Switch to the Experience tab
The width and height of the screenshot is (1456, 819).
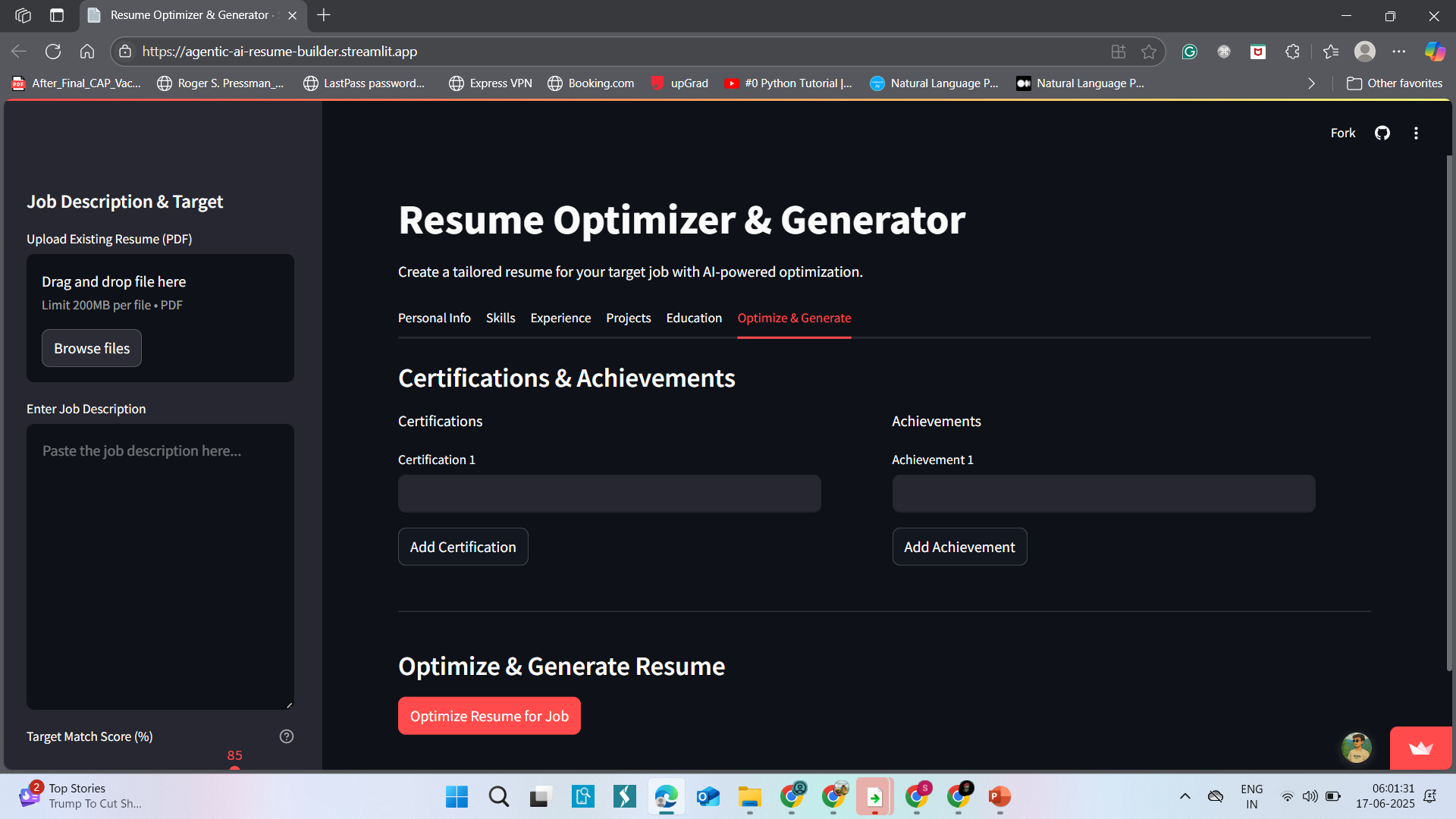coord(560,318)
